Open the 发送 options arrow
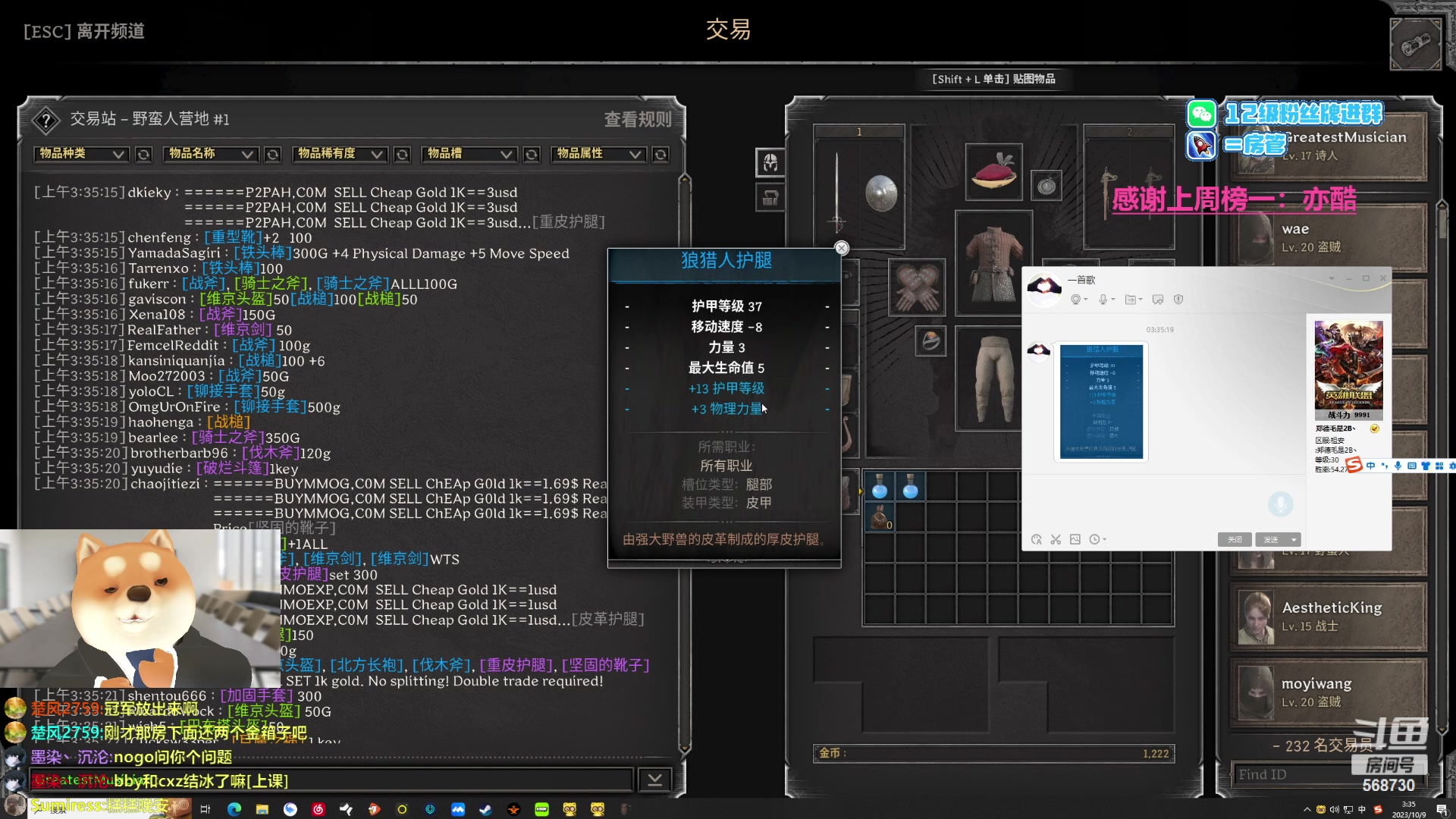 click(1294, 539)
